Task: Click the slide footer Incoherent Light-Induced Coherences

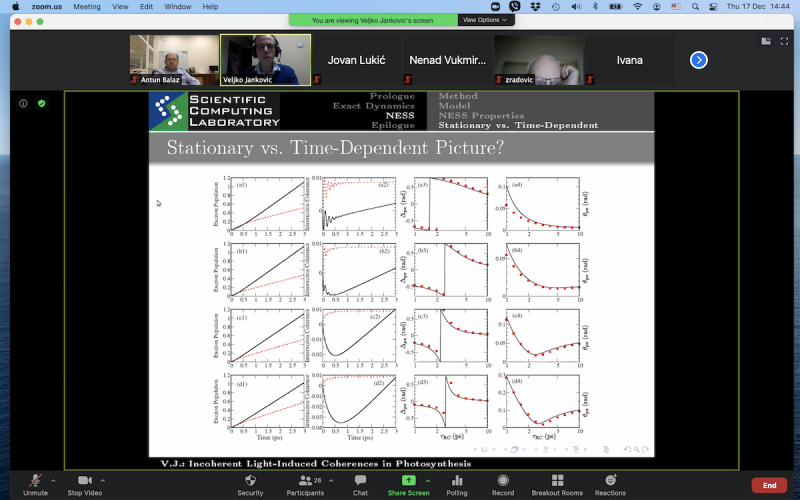Action: click(316, 464)
